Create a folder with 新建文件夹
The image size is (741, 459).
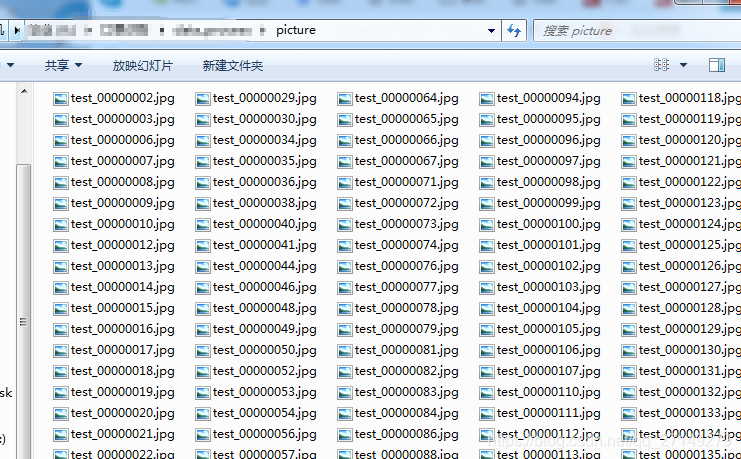[233, 65]
